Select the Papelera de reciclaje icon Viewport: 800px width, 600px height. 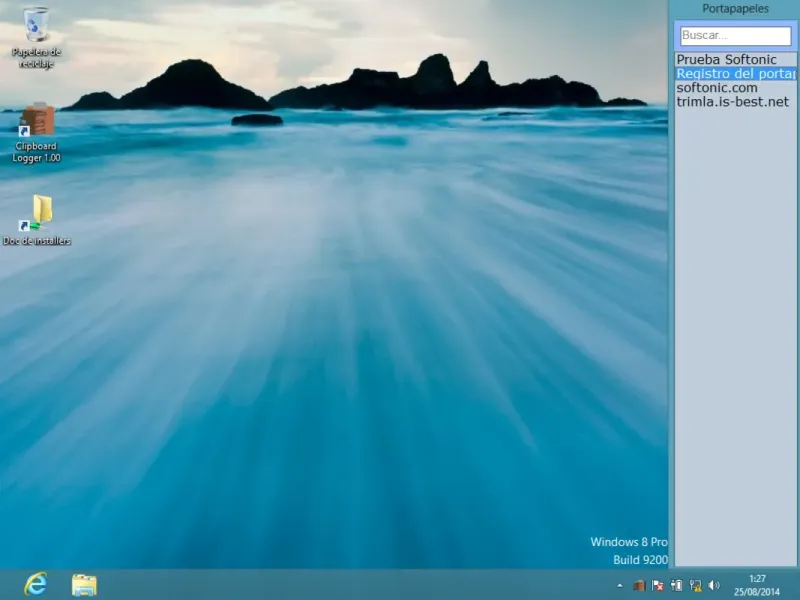point(36,26)
